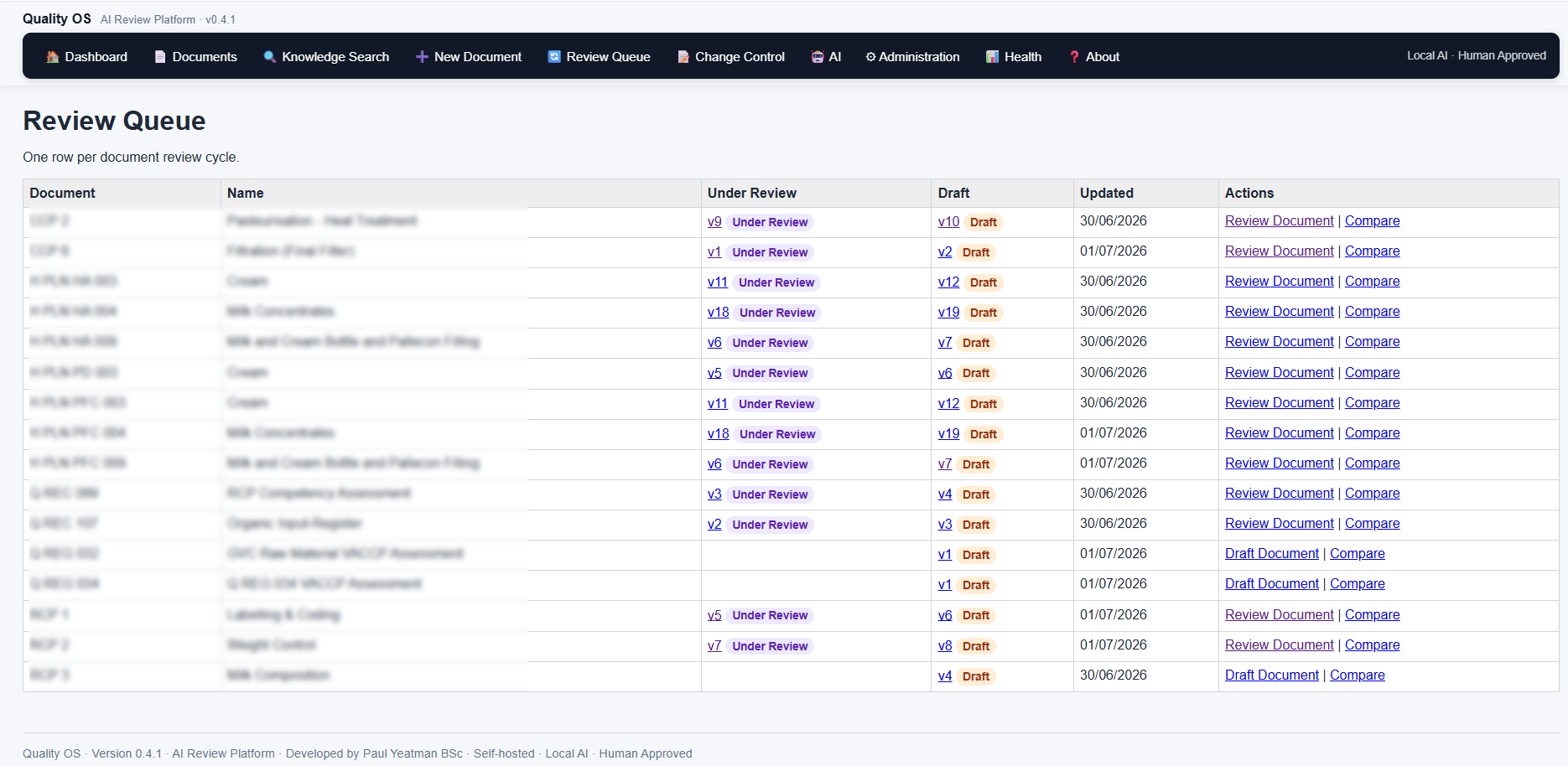
Task: Click Review Document in the v7 under-review row
Action: tap(1279, 645)
